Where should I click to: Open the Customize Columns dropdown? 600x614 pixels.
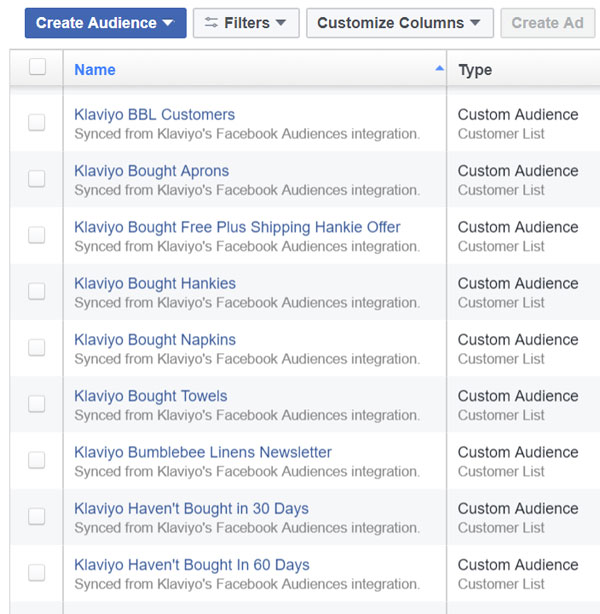tap(399, 23)
